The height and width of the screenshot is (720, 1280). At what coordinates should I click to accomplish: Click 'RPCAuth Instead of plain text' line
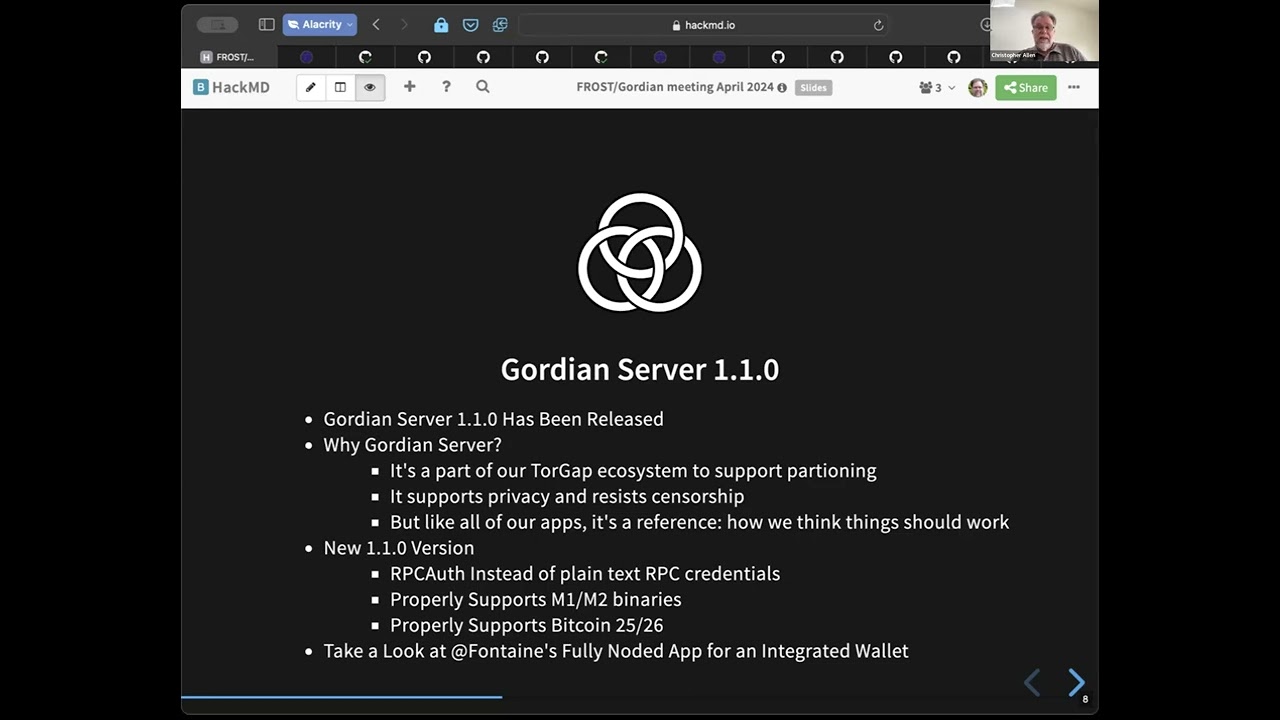(x=585, y=574)
